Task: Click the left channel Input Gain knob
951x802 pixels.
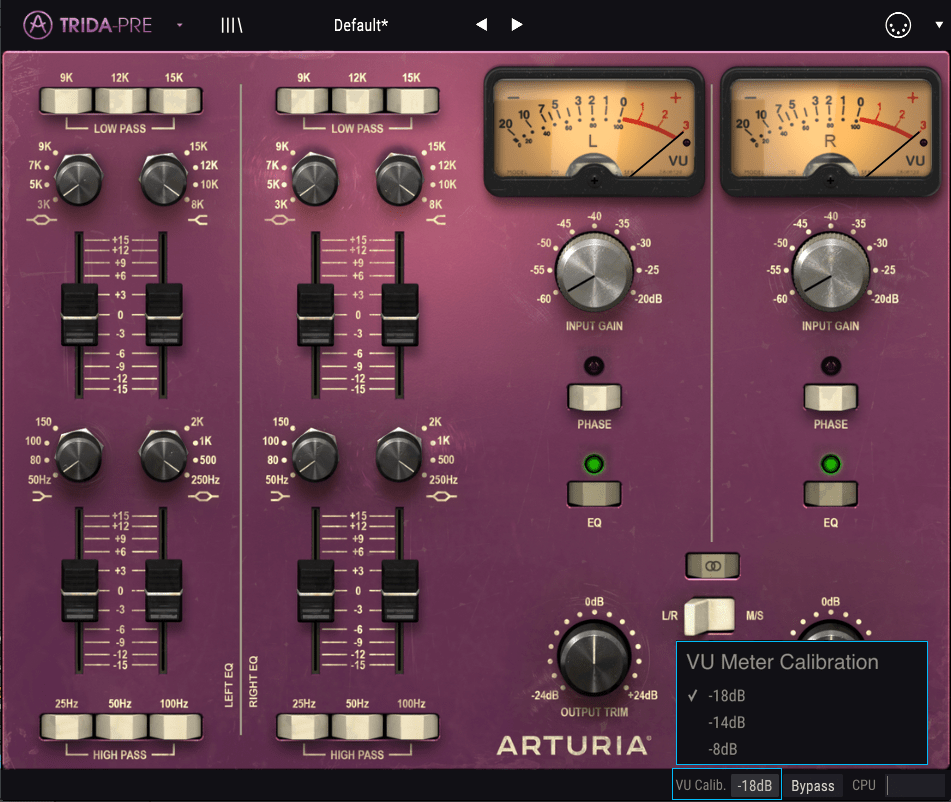Action: 594,272
